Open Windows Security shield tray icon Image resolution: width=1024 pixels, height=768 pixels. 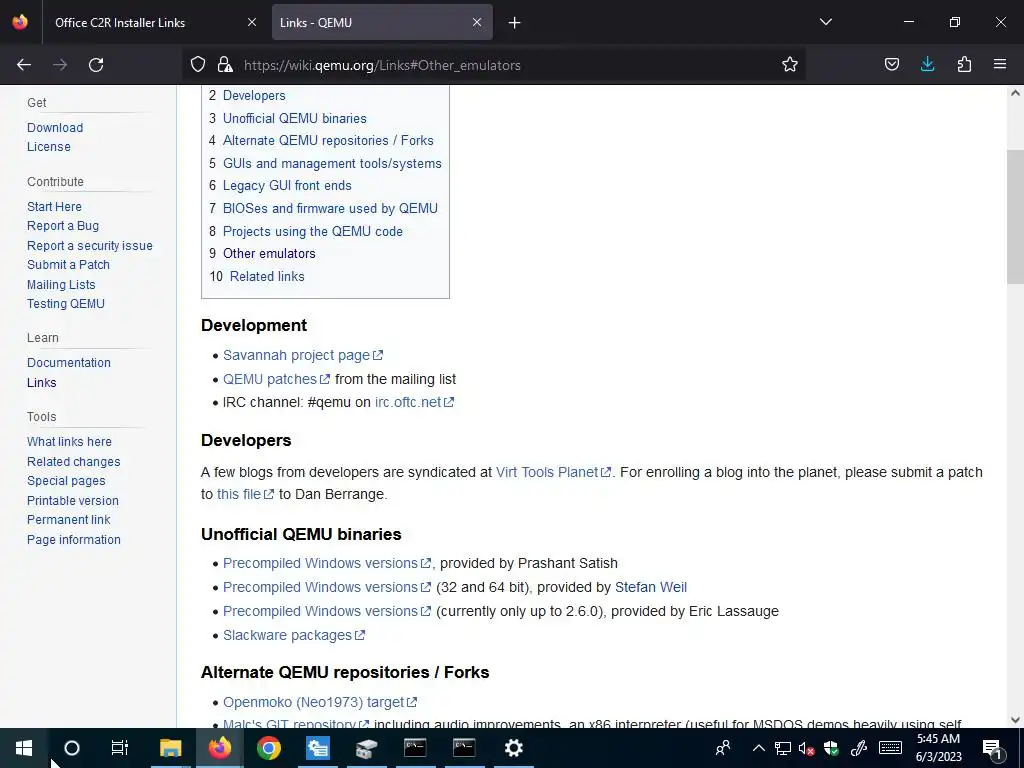click(831, 748)
